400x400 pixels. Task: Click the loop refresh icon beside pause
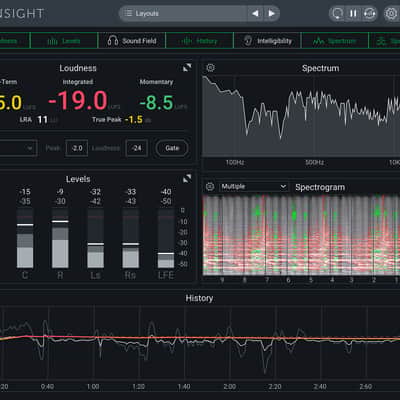tap(369, 14)
